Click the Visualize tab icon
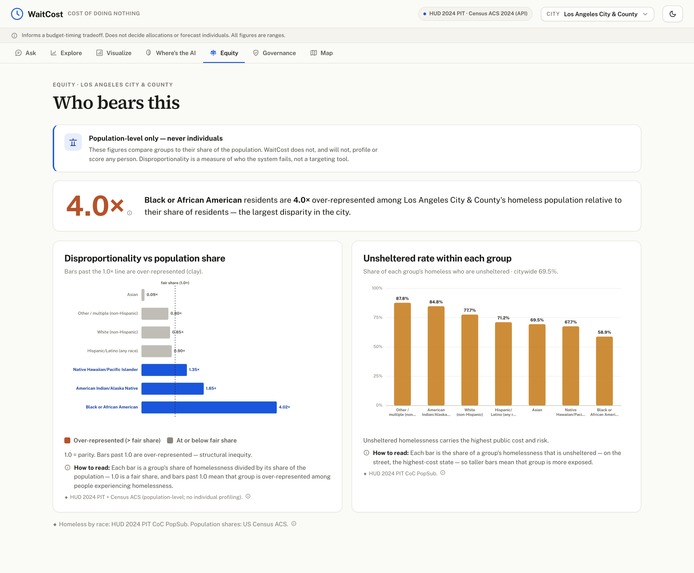This screenshot has width=694, height=573. [x=99, y=53]
